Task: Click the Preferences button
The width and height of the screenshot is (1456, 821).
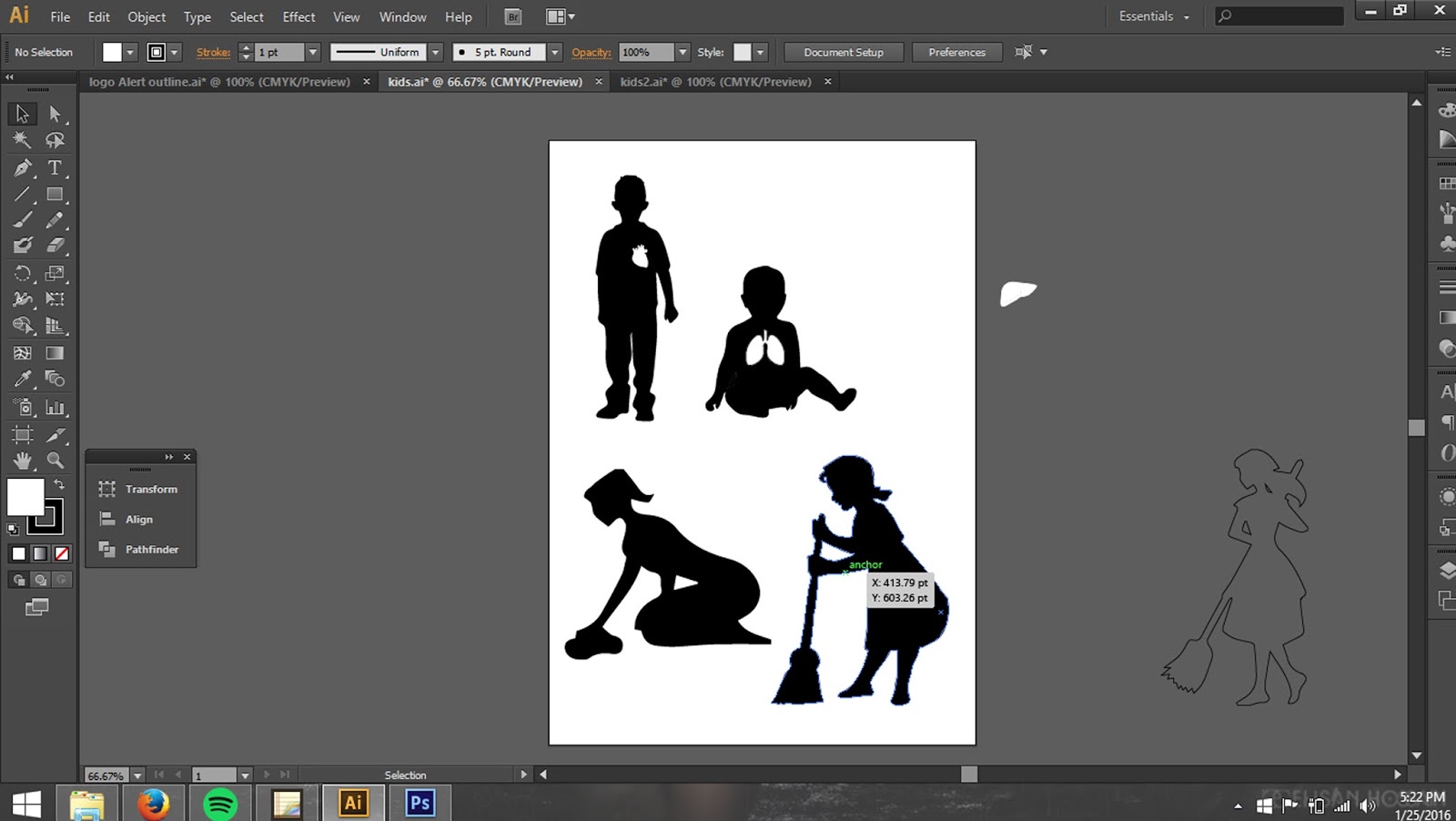Action: click(956, 52)
